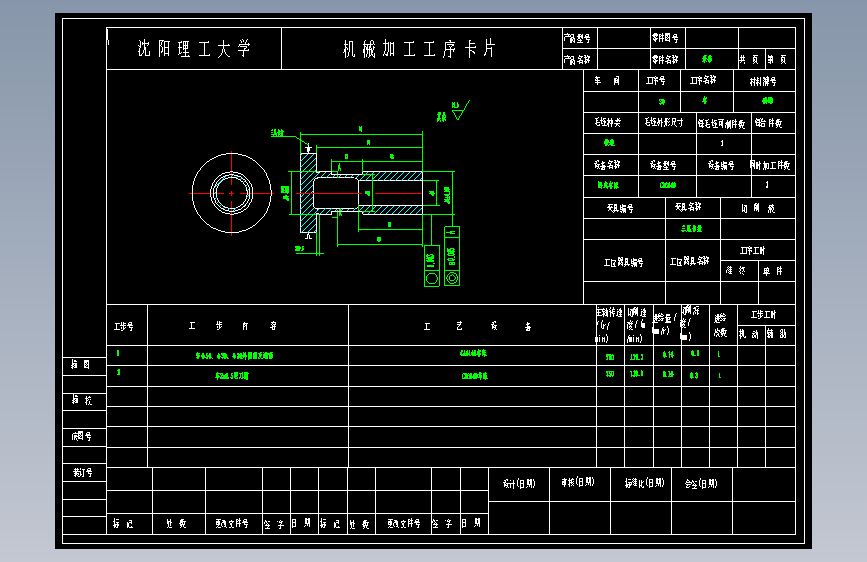Click the heading "机械加工工序卡片"
The image size is (867, 562).
click(419, 49)
